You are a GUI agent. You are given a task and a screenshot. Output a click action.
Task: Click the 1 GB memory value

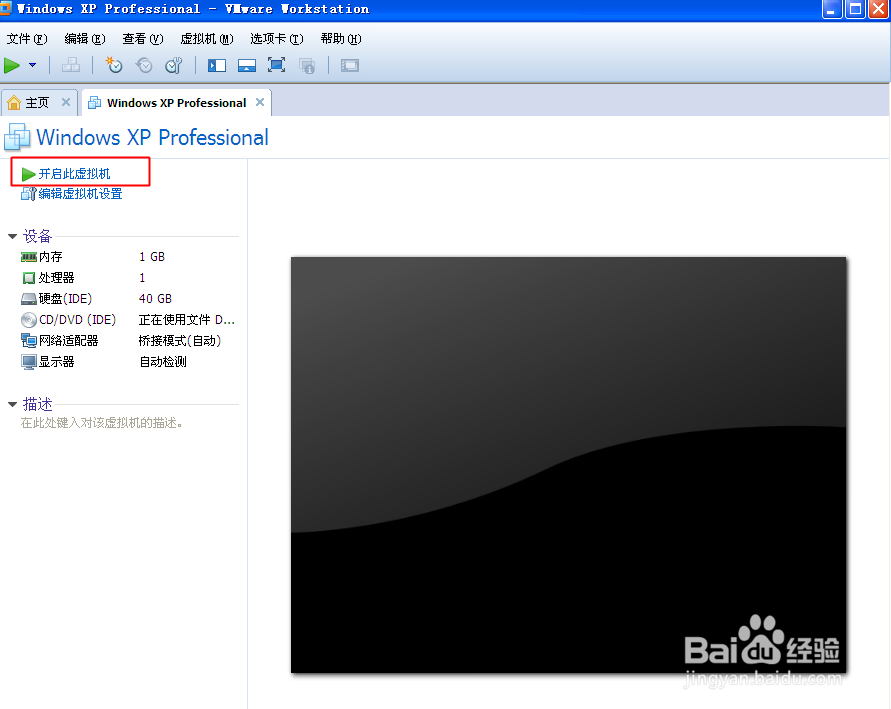152,257
